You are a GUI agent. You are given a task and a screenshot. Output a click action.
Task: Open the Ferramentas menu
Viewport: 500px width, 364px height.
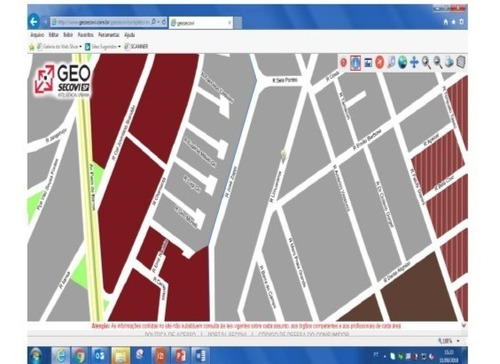pos(109,35)
